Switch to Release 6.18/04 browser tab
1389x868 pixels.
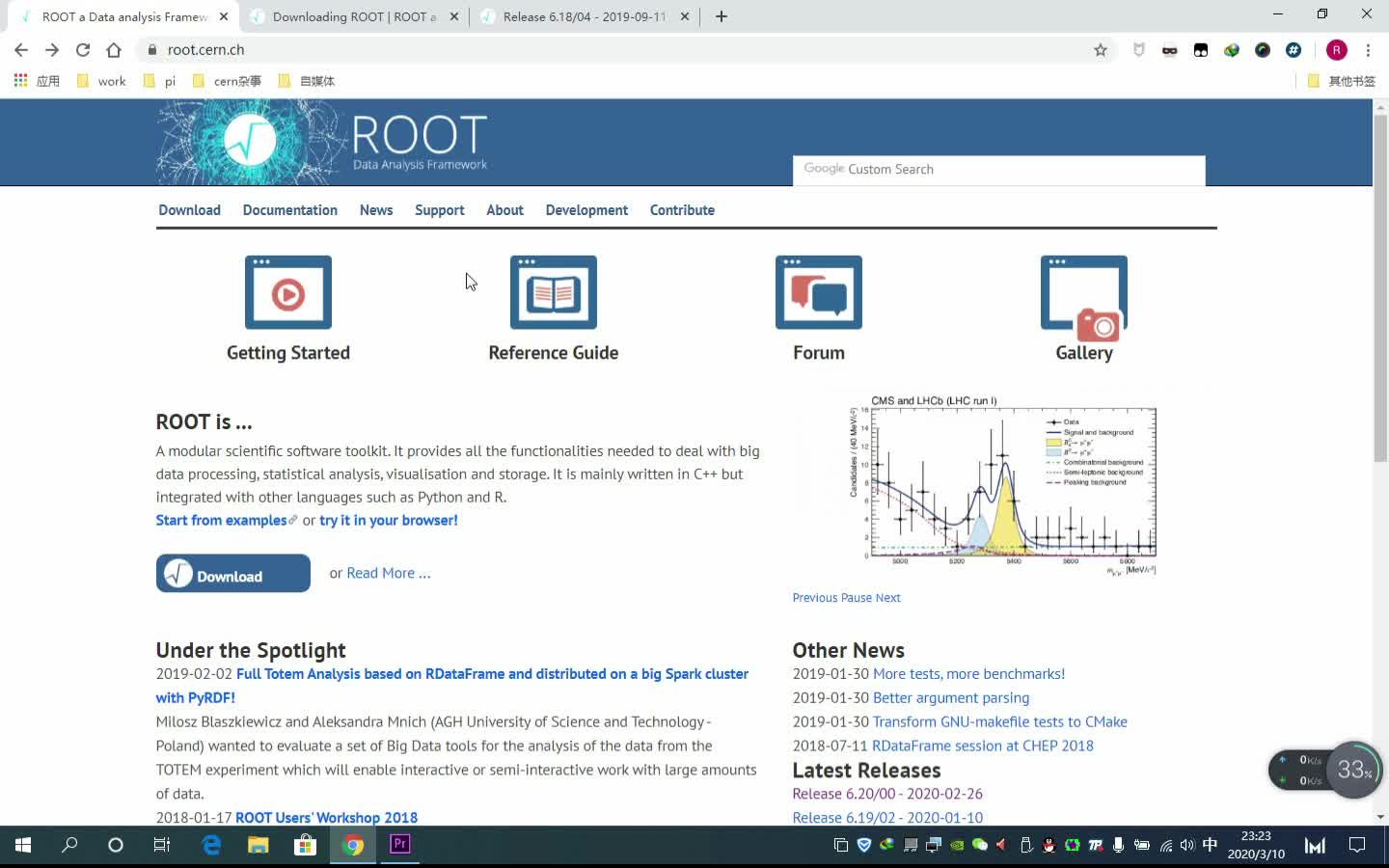click(x=585, y=16)
